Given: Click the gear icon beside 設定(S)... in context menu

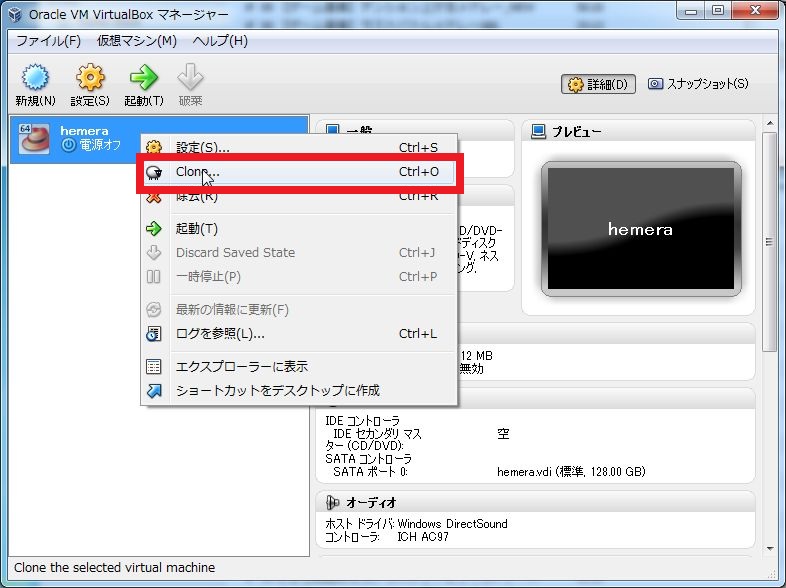Looking at the screenshot, I should coord(154,147).
